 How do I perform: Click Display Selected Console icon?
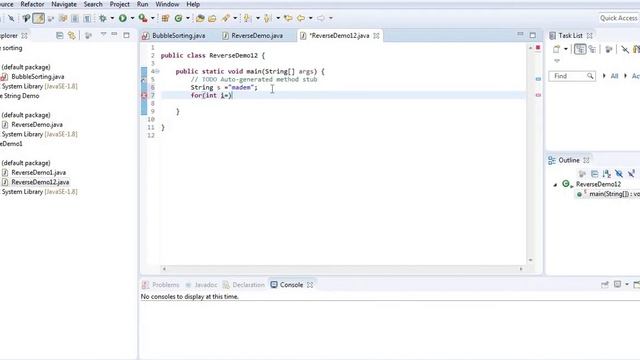(618, 284)
